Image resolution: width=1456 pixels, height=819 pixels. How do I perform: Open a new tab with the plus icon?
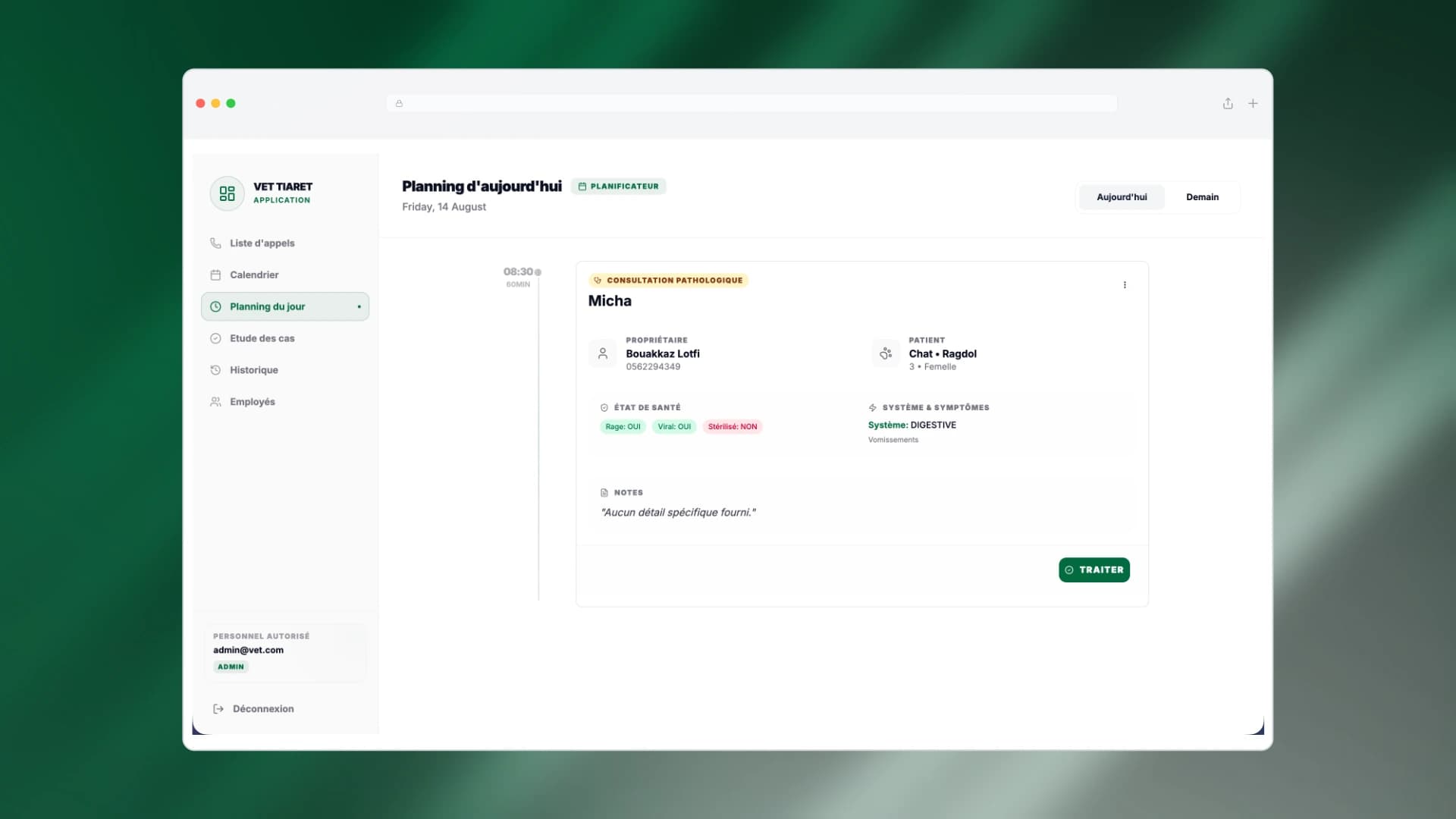point(1253,103)
